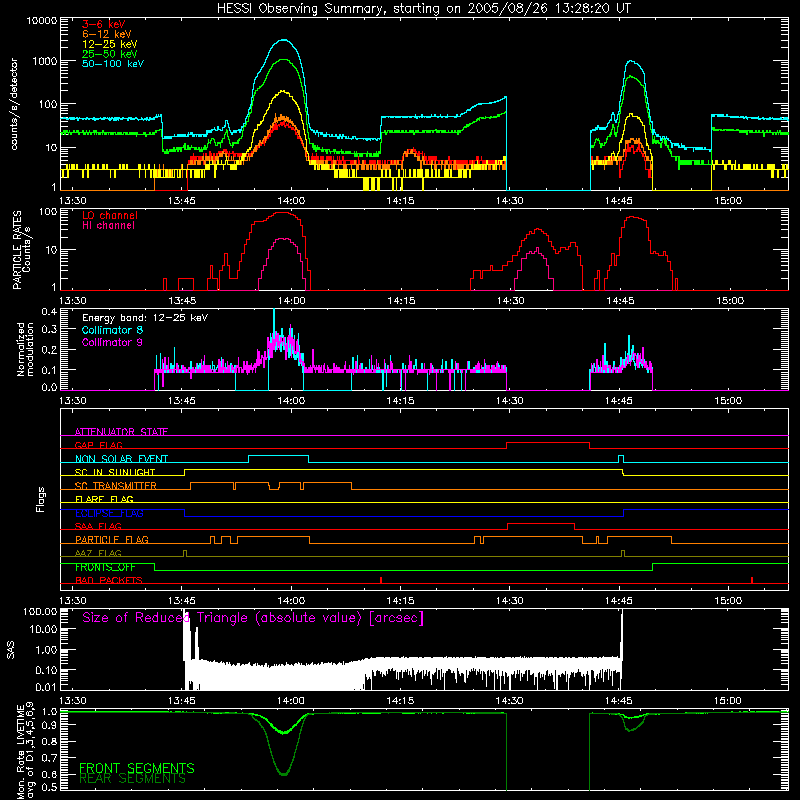This screenshot has width=800, height=800.
Task: Click the 14:15 tick under modulation plot
Action: pyautogui.click(x=400, y=401)
